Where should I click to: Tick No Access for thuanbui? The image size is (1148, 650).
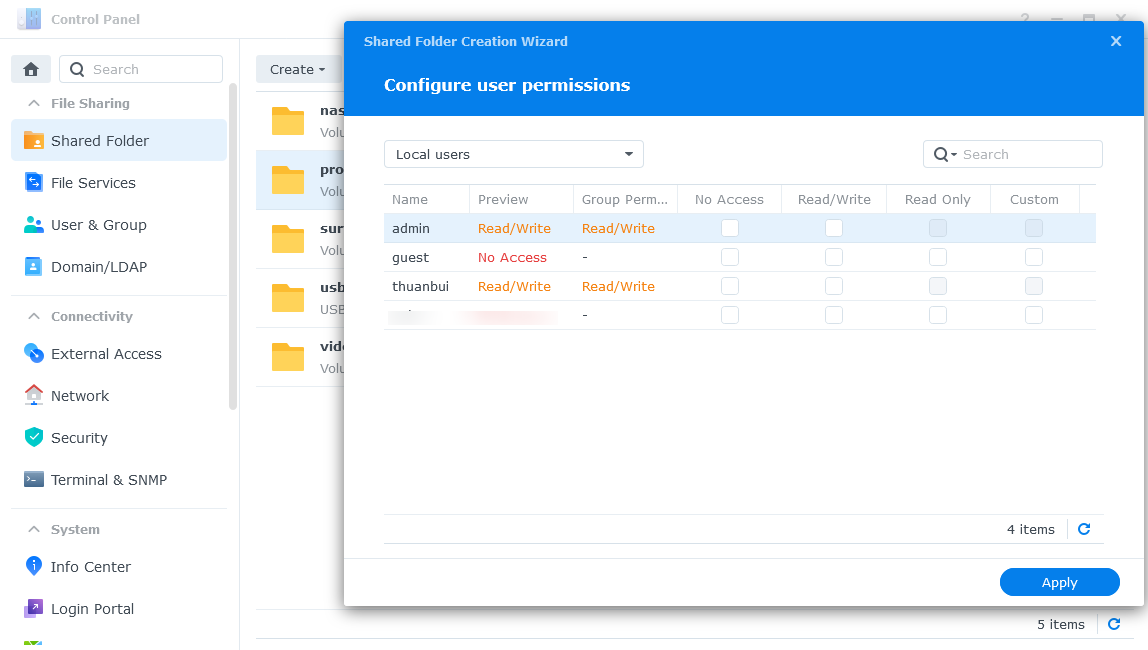730,286
